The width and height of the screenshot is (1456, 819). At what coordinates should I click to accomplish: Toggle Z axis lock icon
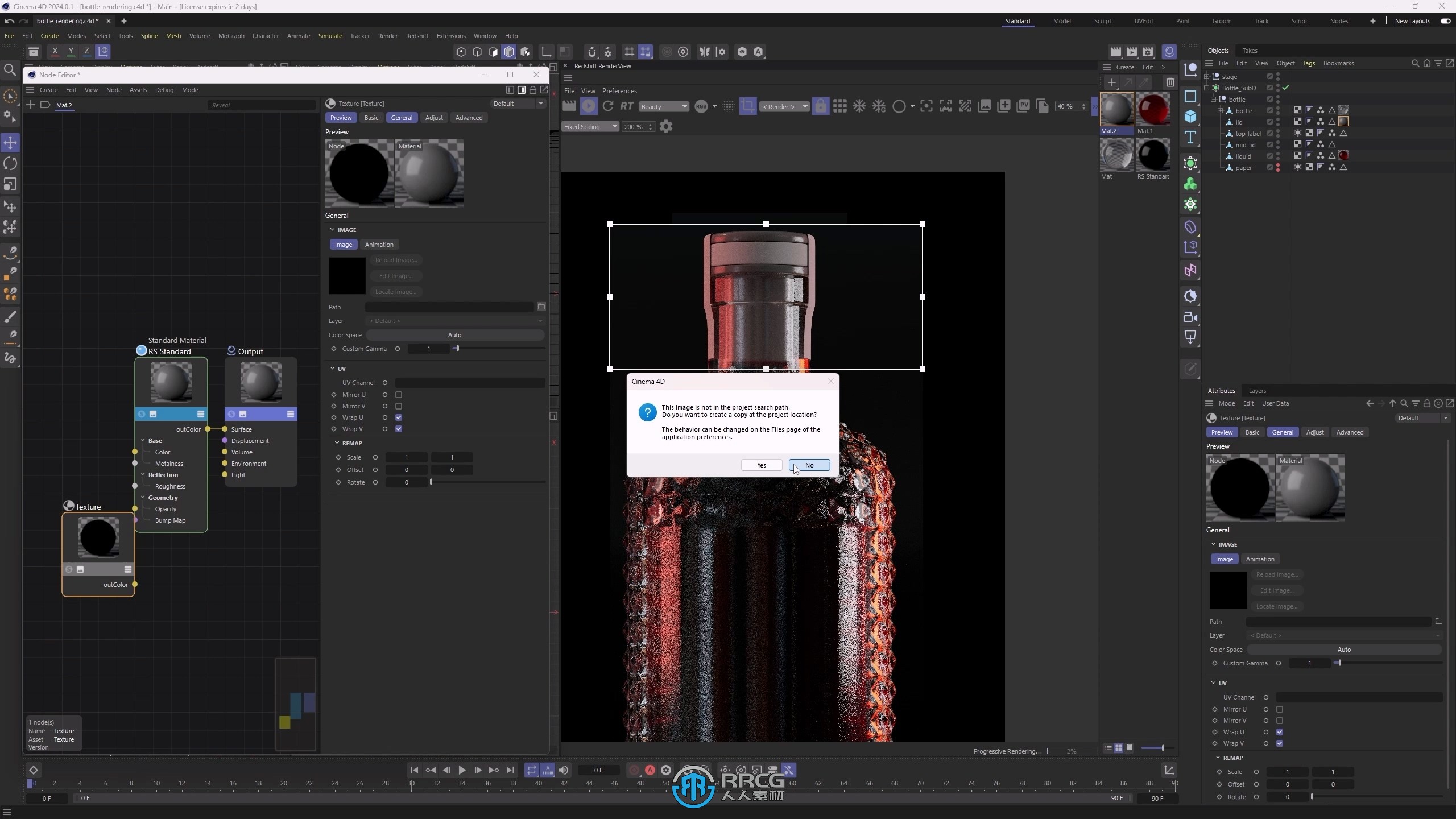tap(86, 52)
